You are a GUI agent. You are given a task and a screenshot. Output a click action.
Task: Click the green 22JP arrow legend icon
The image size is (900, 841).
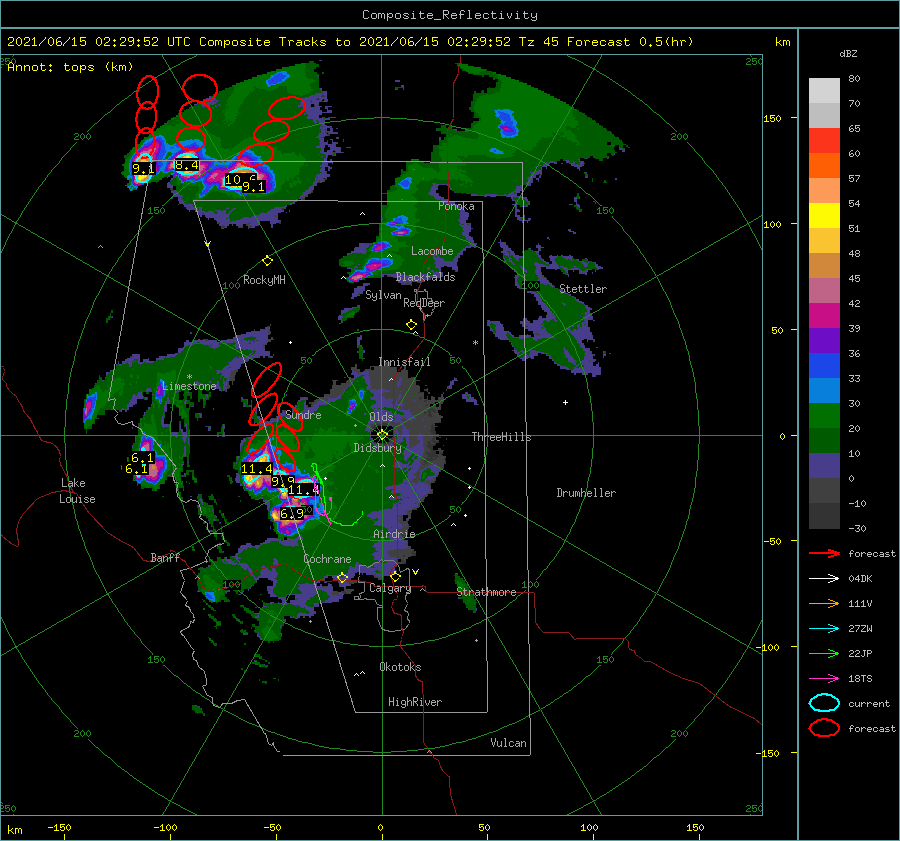[x=824, y=653]
